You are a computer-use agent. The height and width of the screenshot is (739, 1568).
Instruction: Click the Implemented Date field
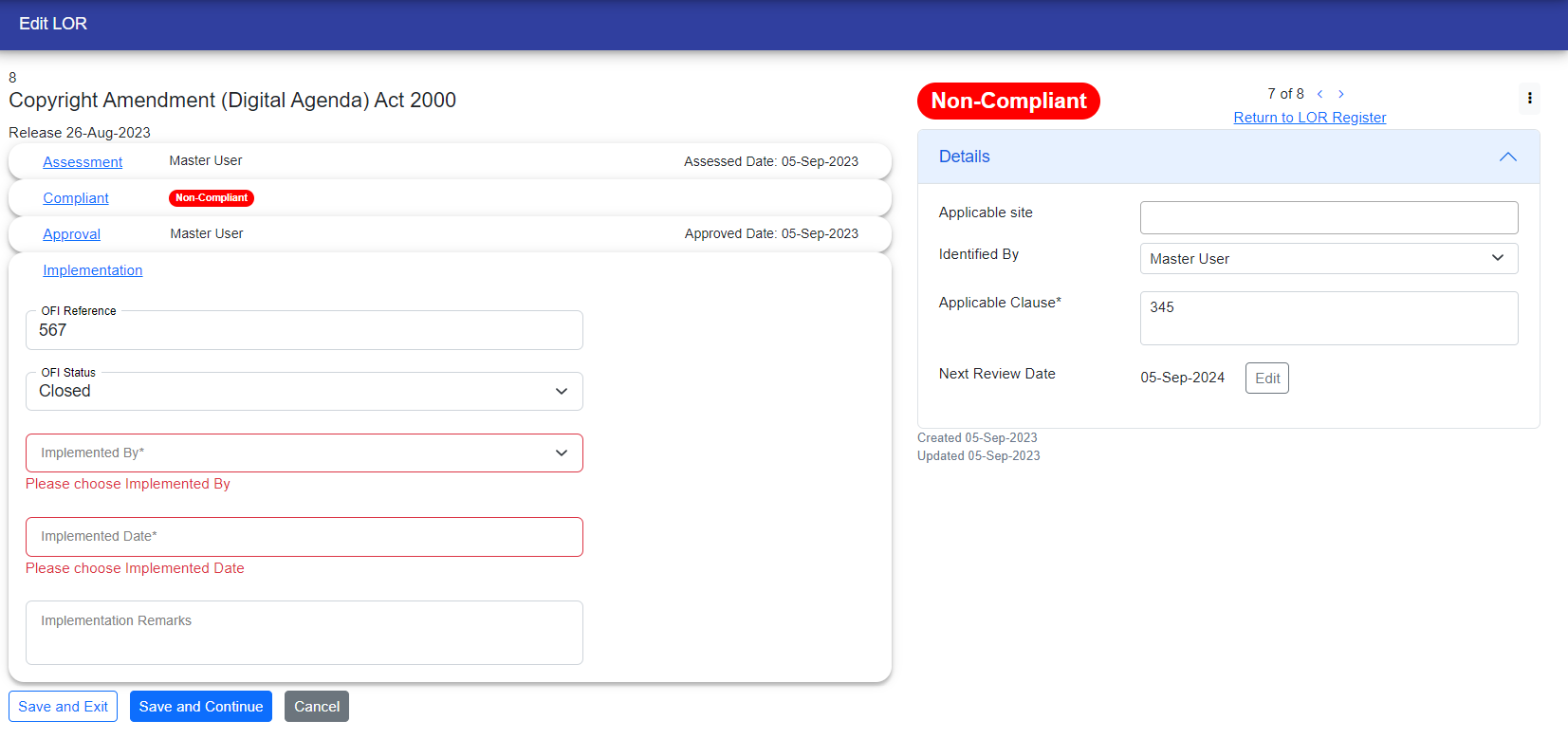304,537
